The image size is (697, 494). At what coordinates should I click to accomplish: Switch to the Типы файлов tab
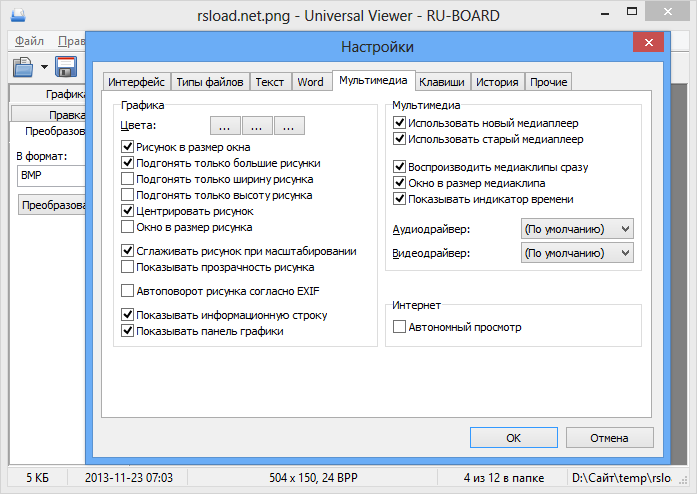[210, 82]
